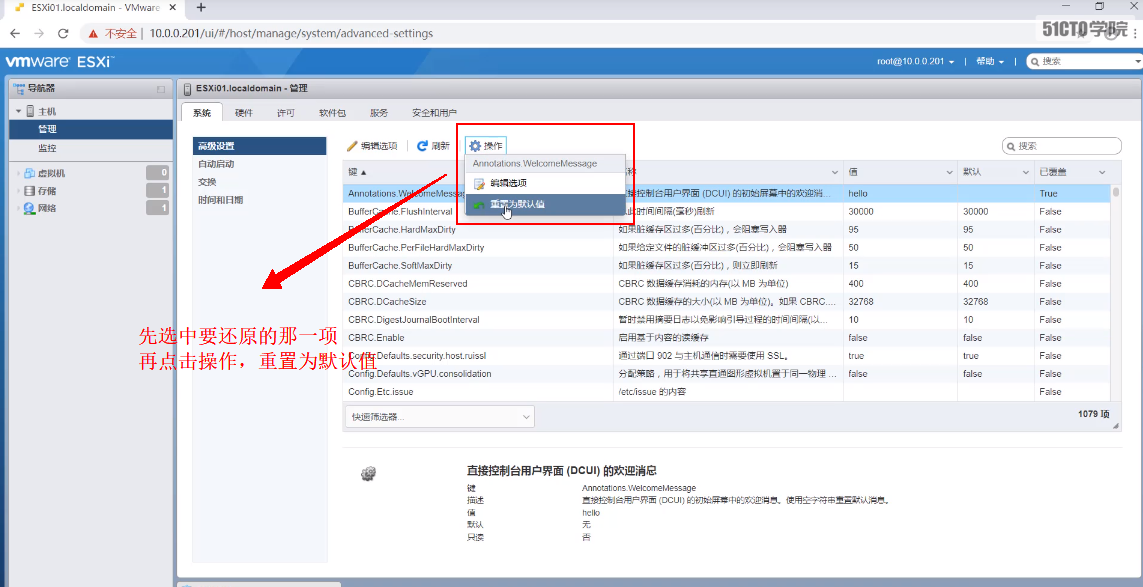Screen dimensions: 1143x587
Task: Open 网络 in navigator
Action: point(47,209)
